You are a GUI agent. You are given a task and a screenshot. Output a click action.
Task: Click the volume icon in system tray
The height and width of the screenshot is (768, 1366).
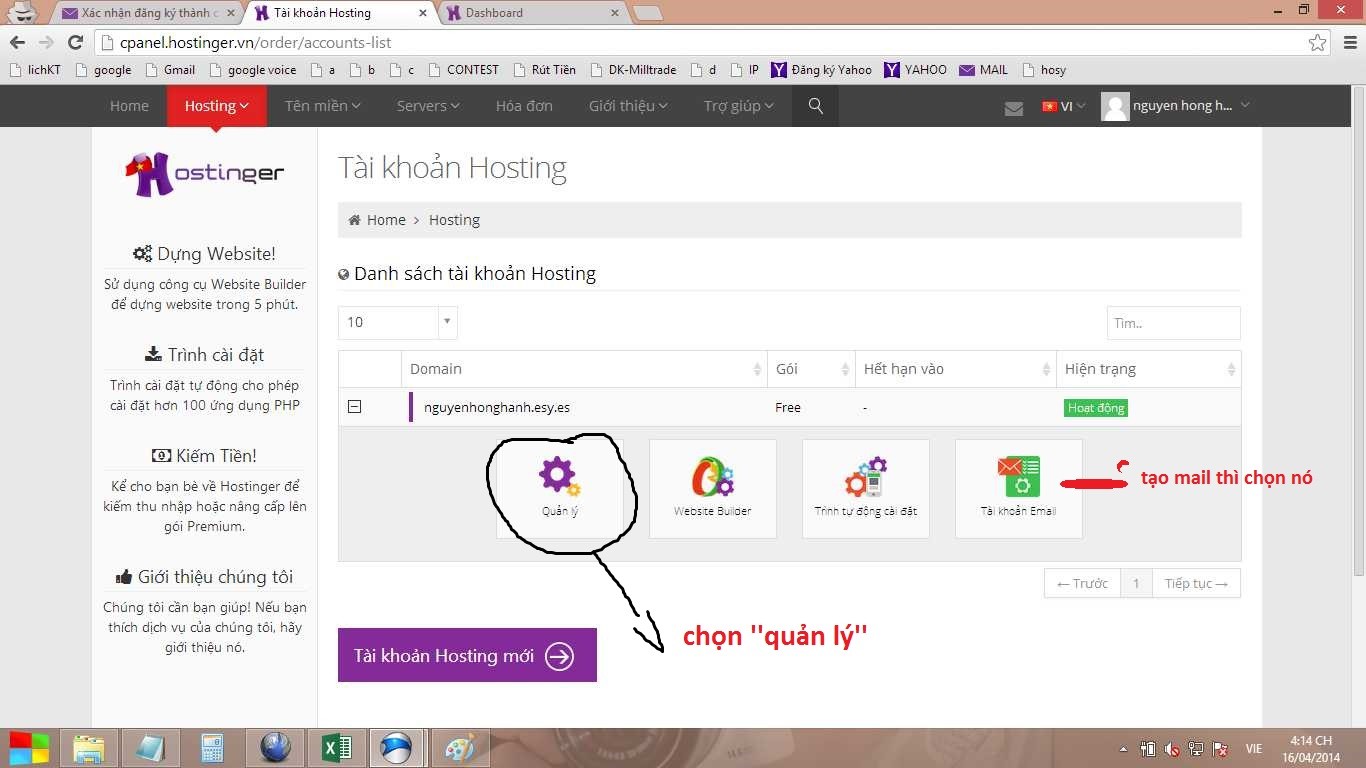(x=1171, y=748)
